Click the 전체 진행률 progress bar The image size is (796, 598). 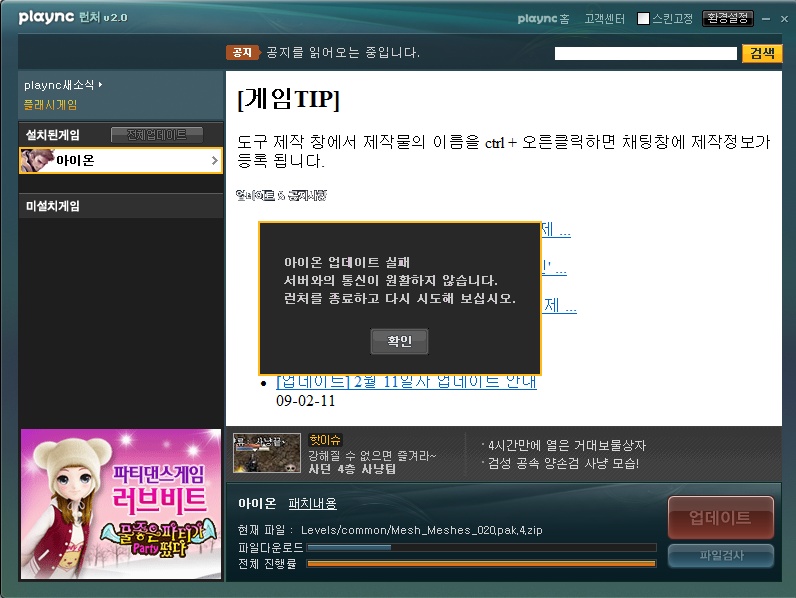pos(482,563)
